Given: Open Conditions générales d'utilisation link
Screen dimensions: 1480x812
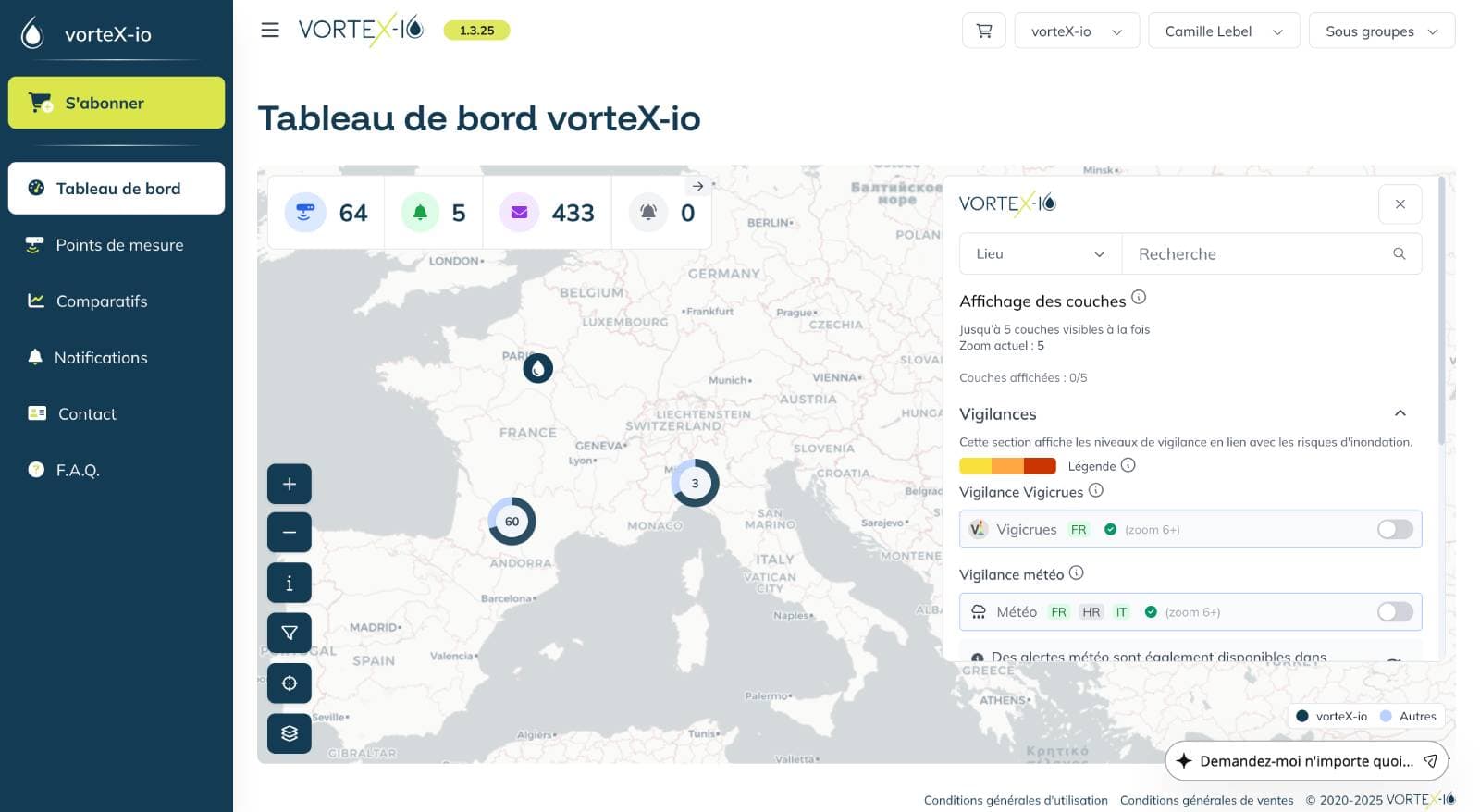Looking at the screenshot, I should (x=1016, y=800).
